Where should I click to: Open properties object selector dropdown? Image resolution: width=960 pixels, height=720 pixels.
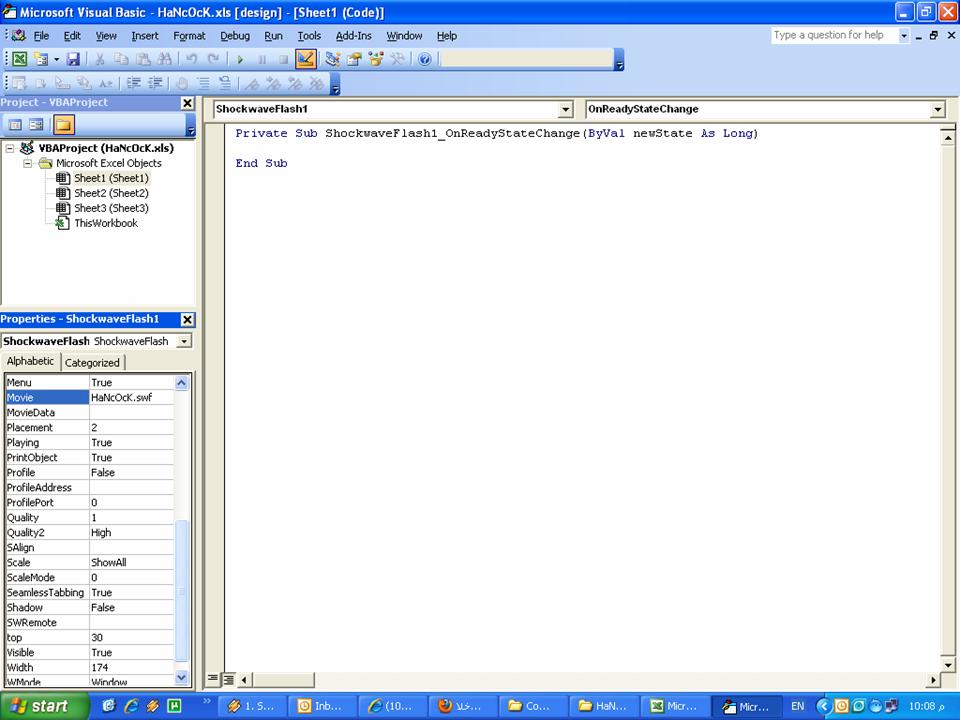coord(184,341)
